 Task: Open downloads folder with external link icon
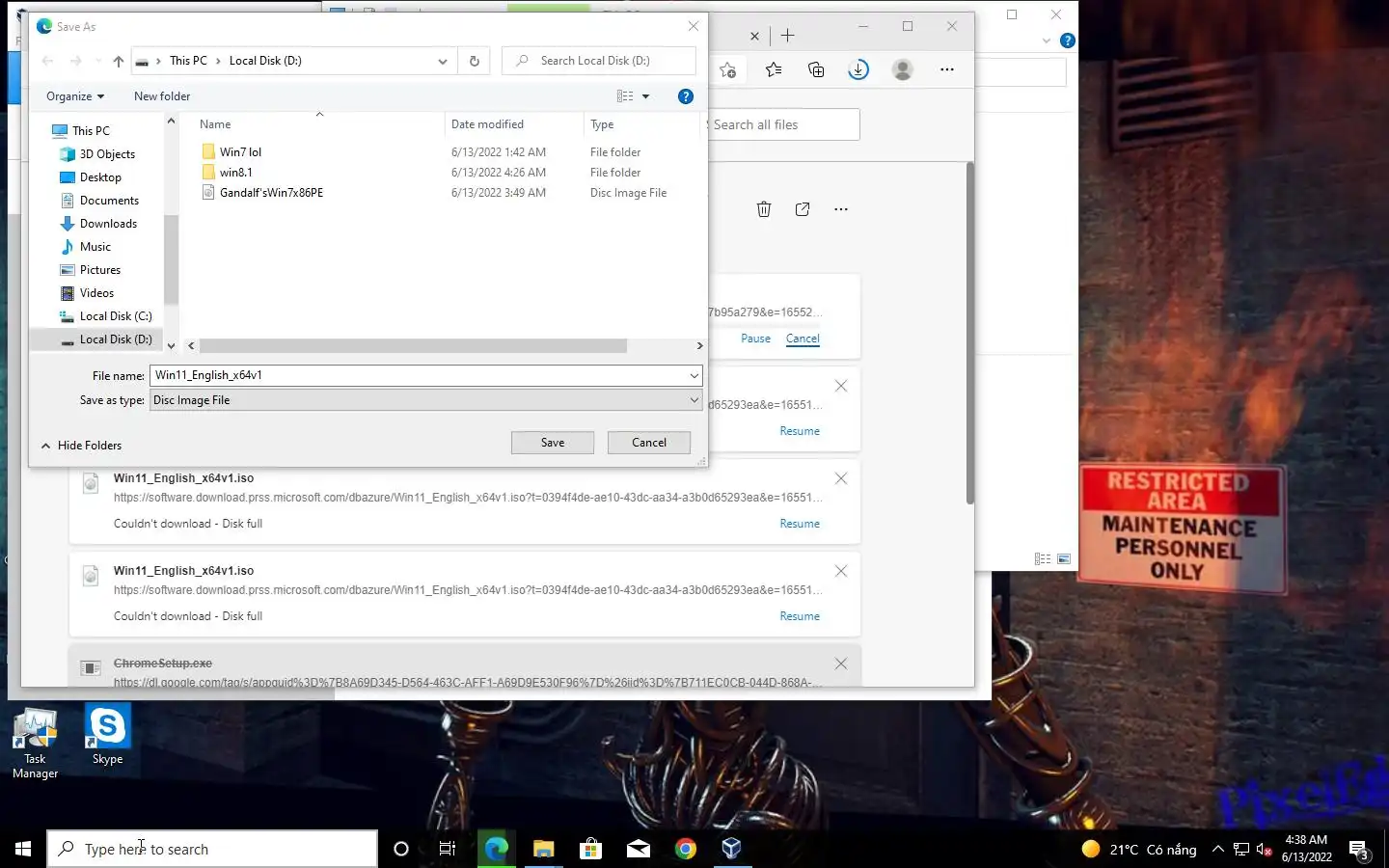(803, 209)
